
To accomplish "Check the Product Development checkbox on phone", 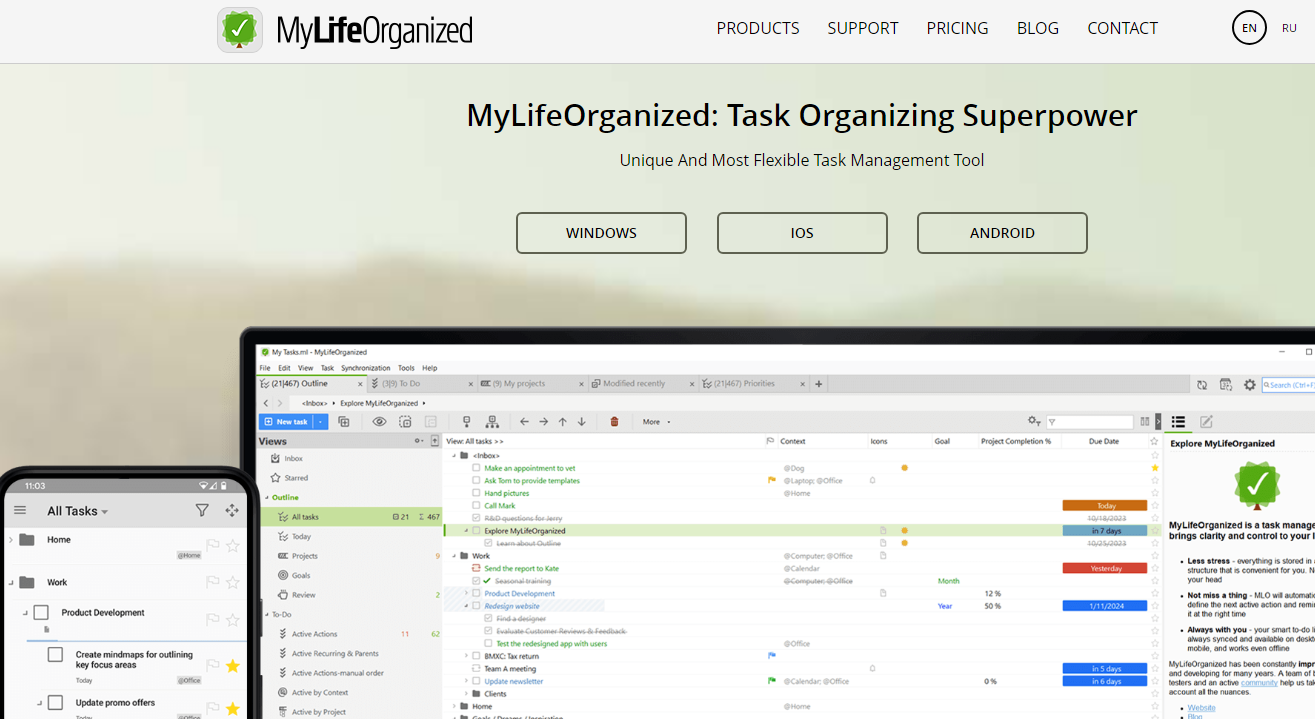I will tap(41, 613).
